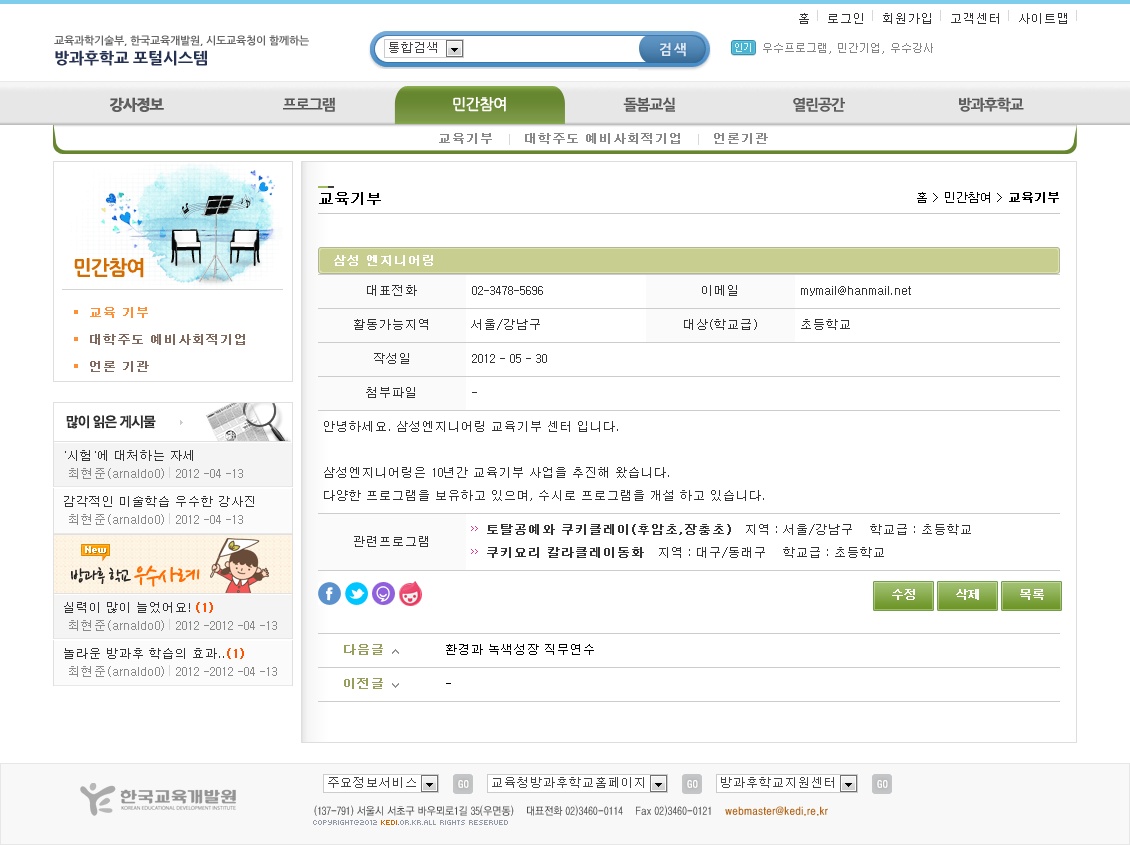Expand 주요정보서비스 dropdown in footer
The width and height of the screenshot is (1130, 845).
coord(381,783)
